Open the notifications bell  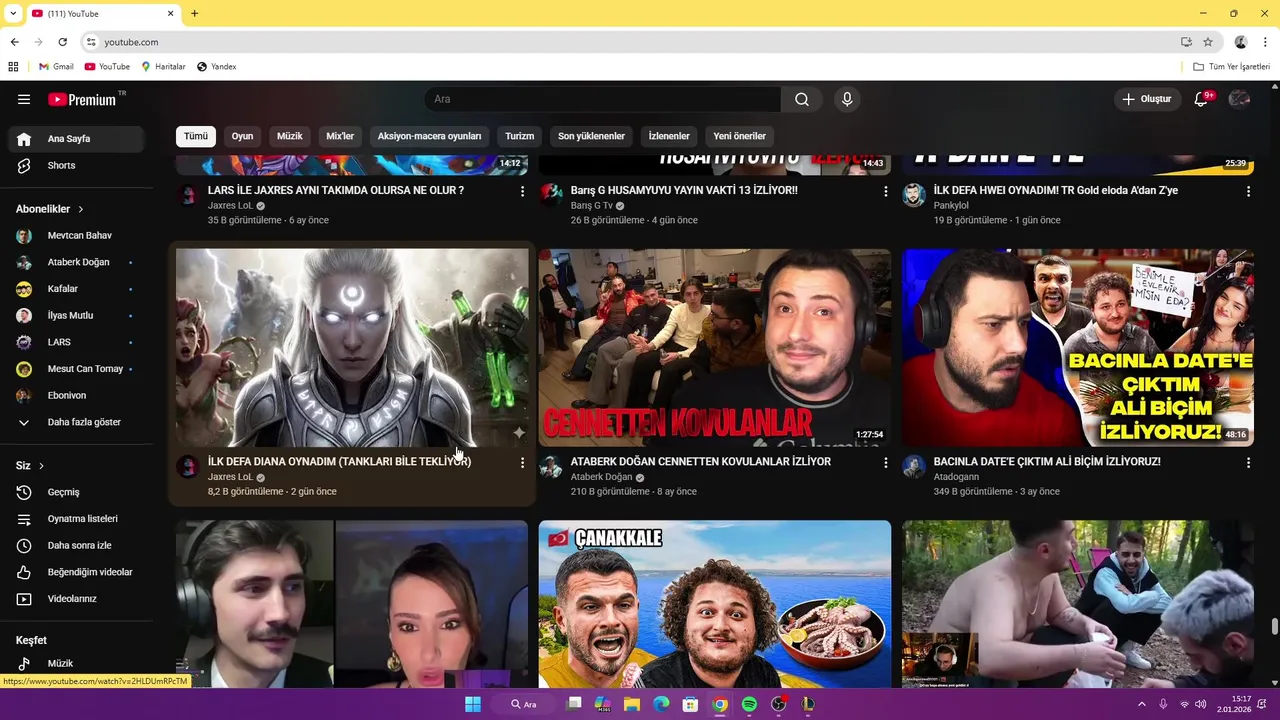tap(1201, 99)
